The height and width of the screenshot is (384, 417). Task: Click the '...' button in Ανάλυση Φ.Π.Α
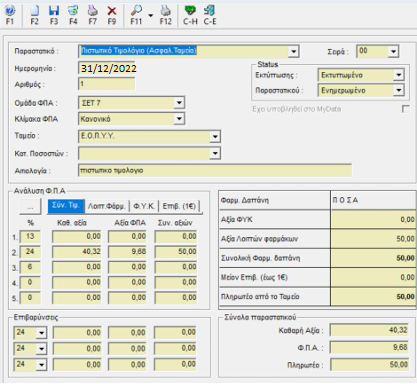30,207
